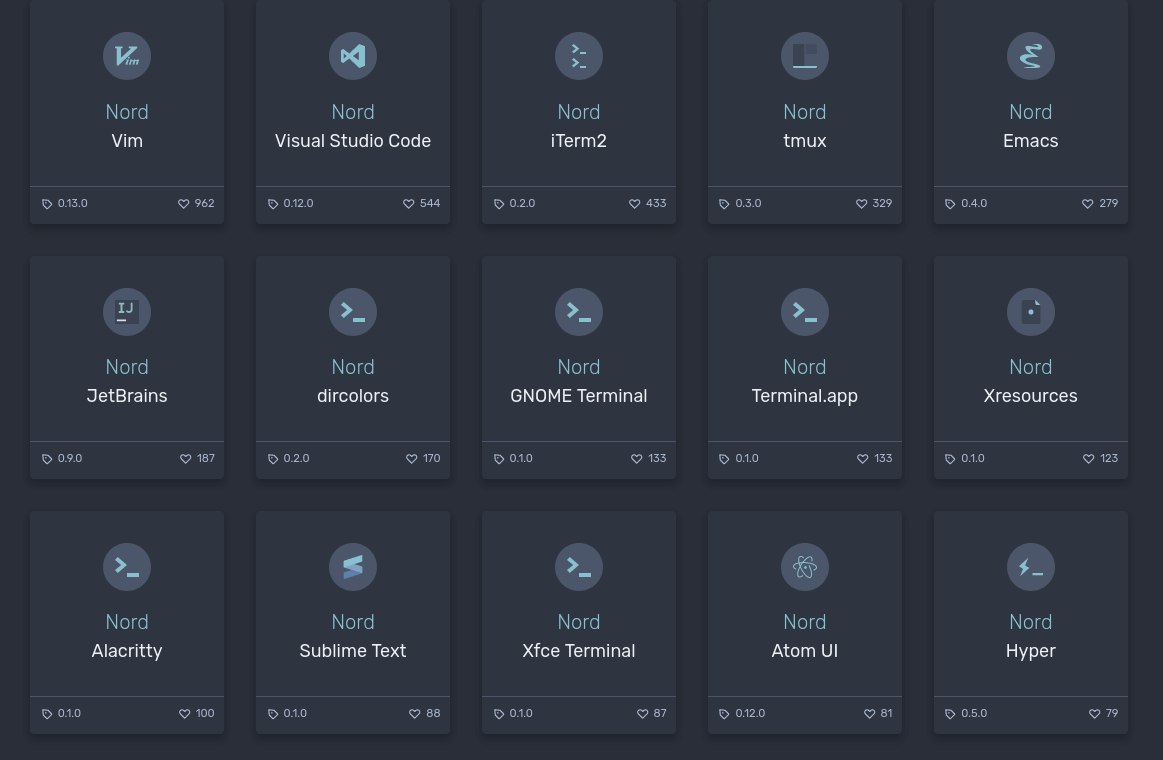Viewport: 1163px width, 760px height.
Task: Open the Nord dircolors port title
Action: click(x=353, y=381)
